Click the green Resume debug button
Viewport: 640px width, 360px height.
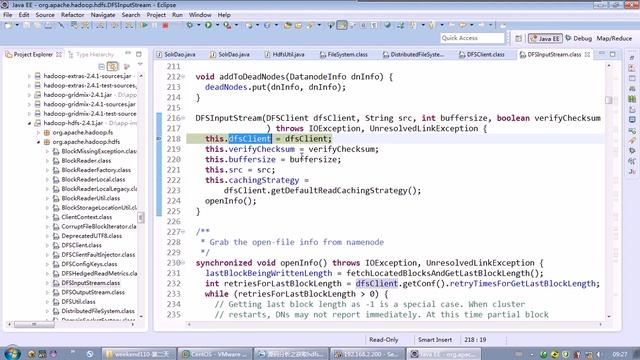[x=144, y=25]
